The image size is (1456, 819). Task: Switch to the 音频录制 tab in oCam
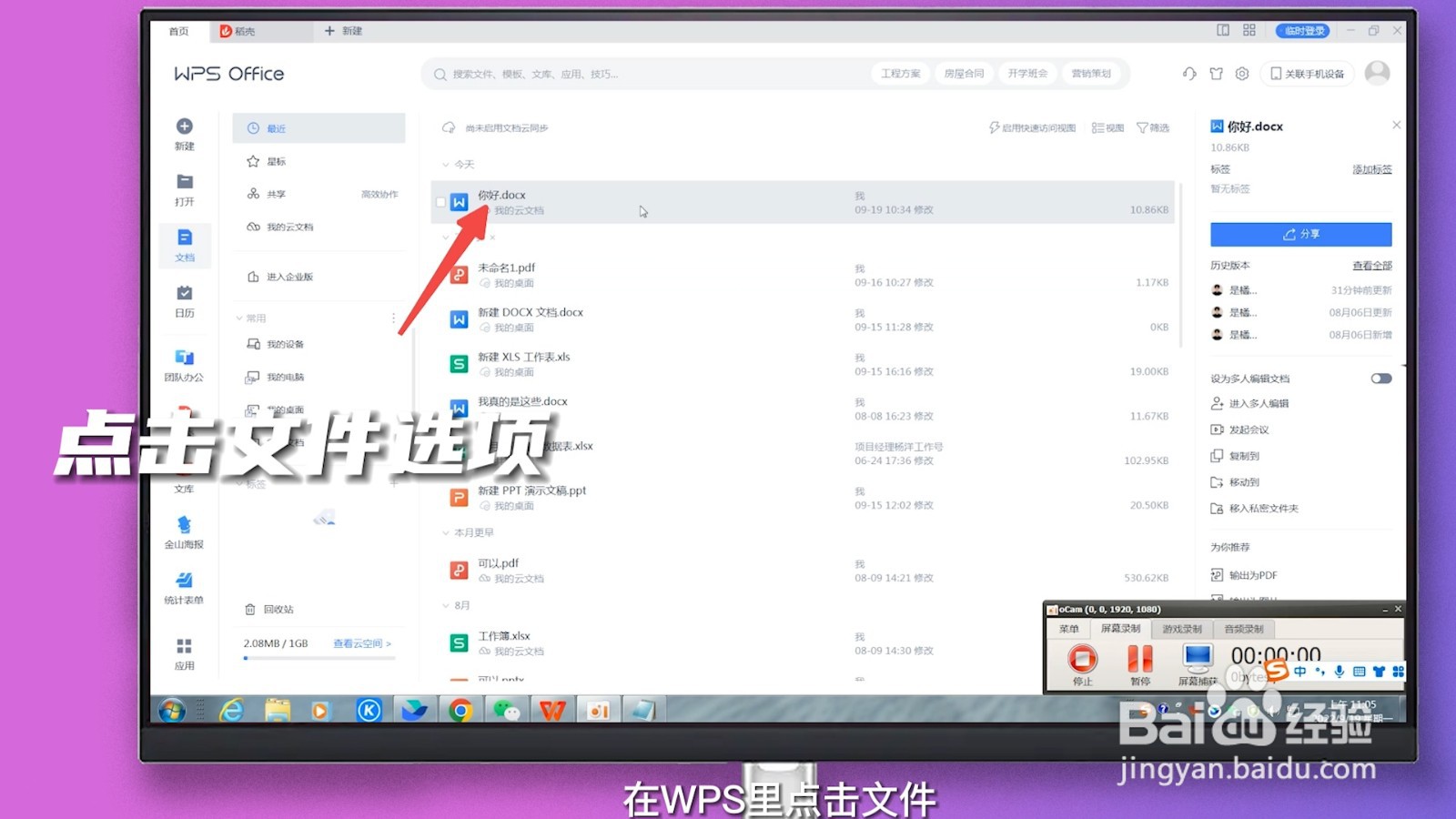(x=1244, y=629)
